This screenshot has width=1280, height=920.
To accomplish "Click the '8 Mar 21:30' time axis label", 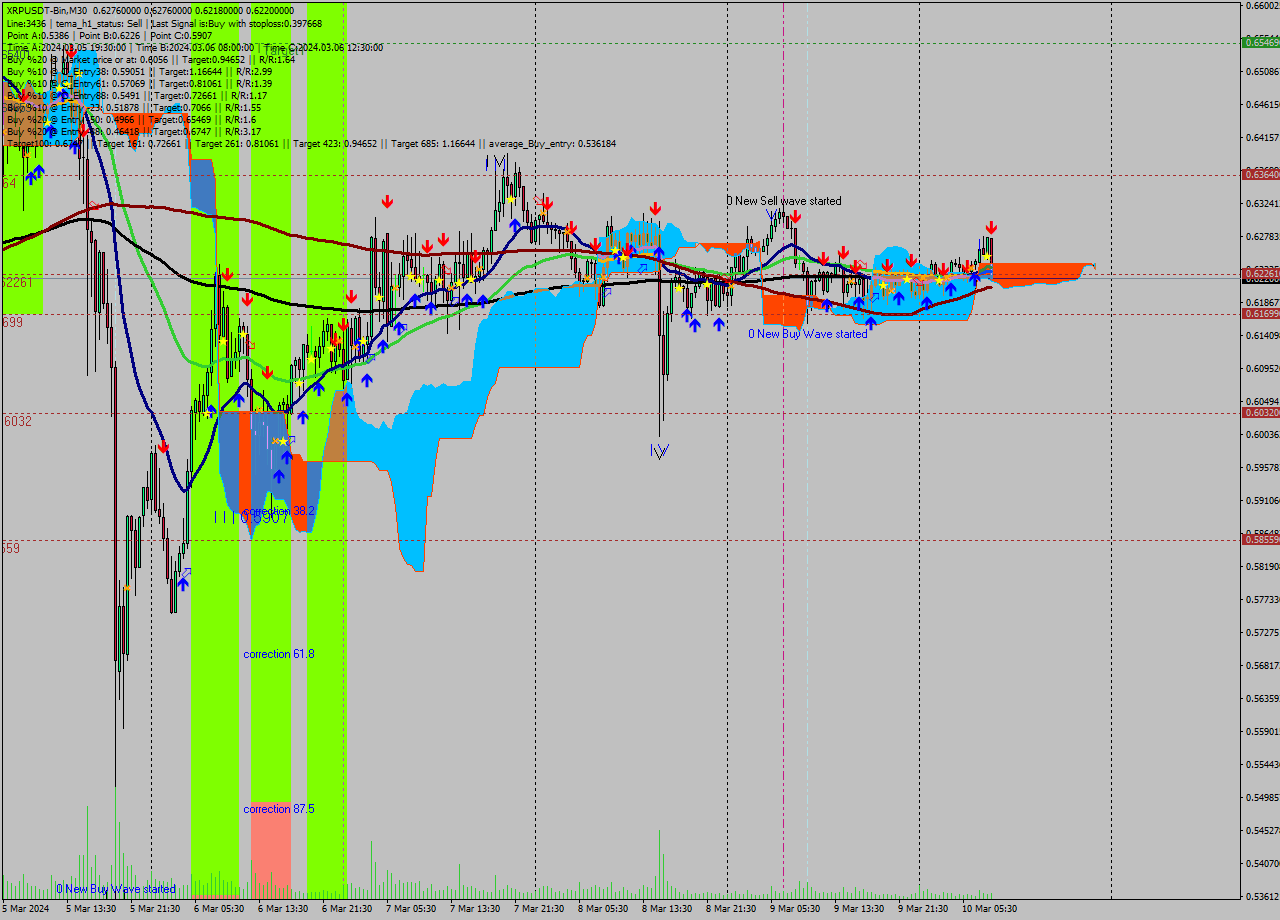I will [731, 909].
